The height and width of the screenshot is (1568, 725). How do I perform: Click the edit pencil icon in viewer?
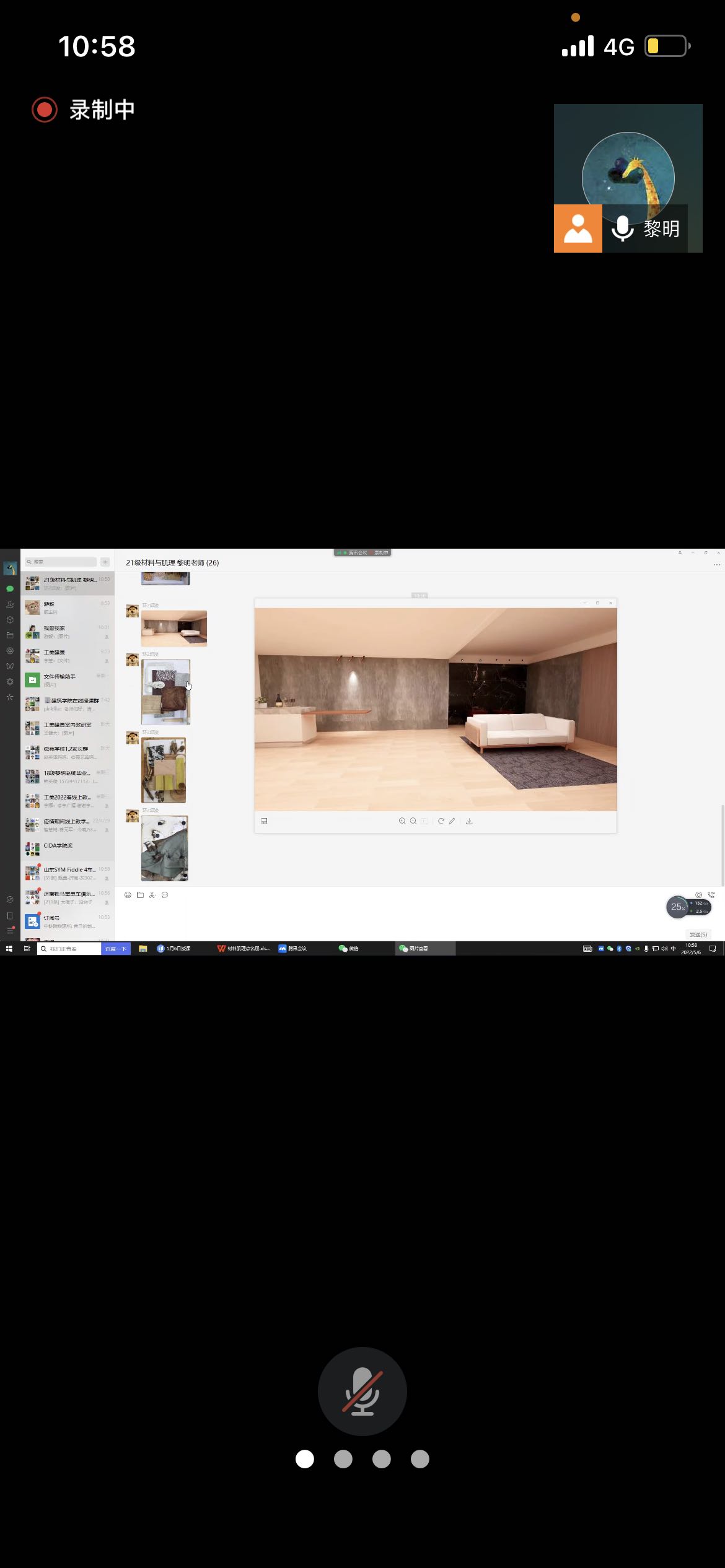click(x=452, y=821)
